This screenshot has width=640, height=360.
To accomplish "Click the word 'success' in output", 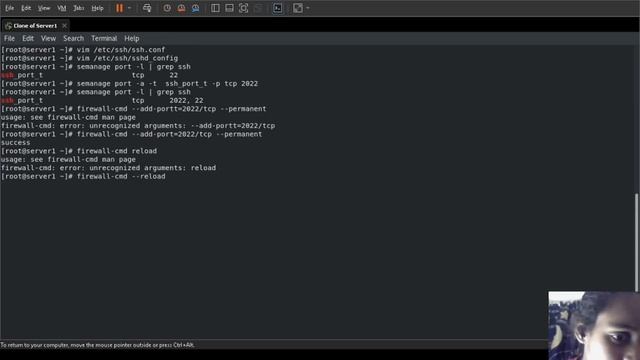I will 16,142.
